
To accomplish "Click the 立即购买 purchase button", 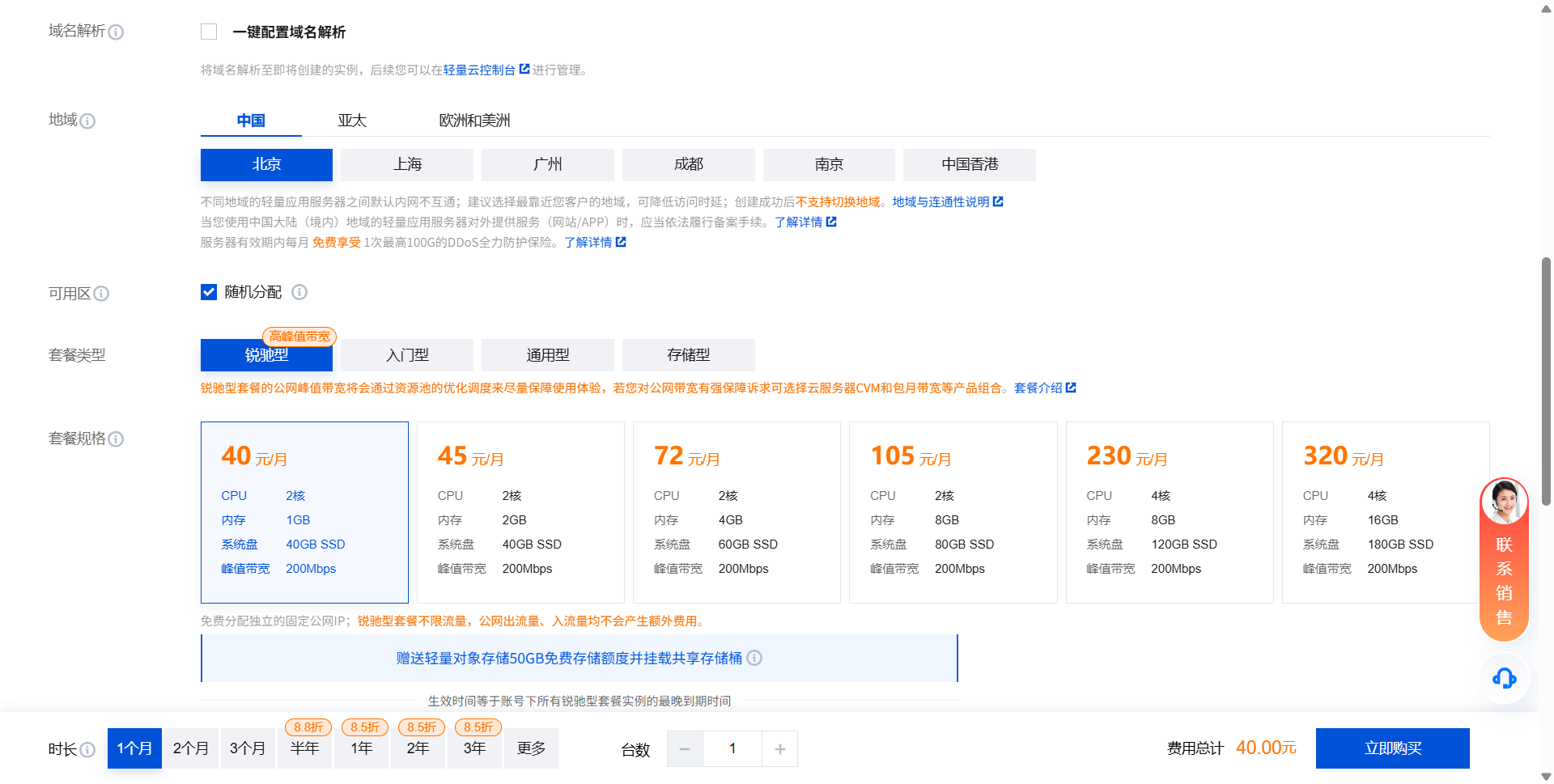I will pyautogui.click(x=1392, y=748).
